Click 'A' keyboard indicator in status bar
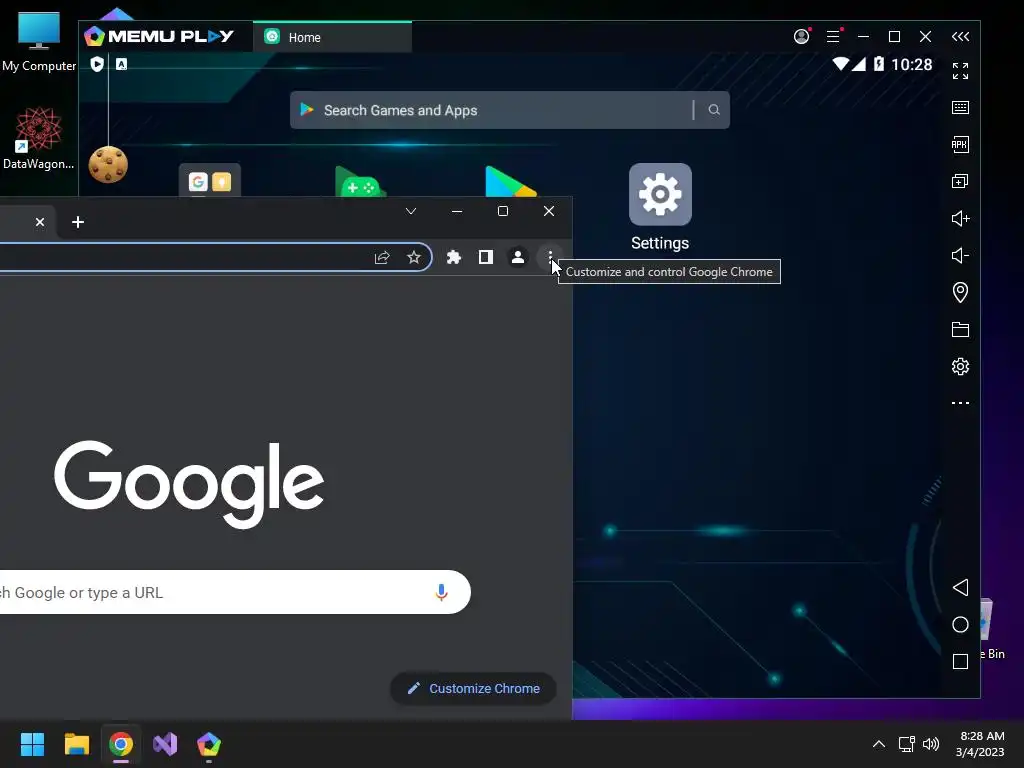The image size is (1024, 768). (x=121, y=64)
